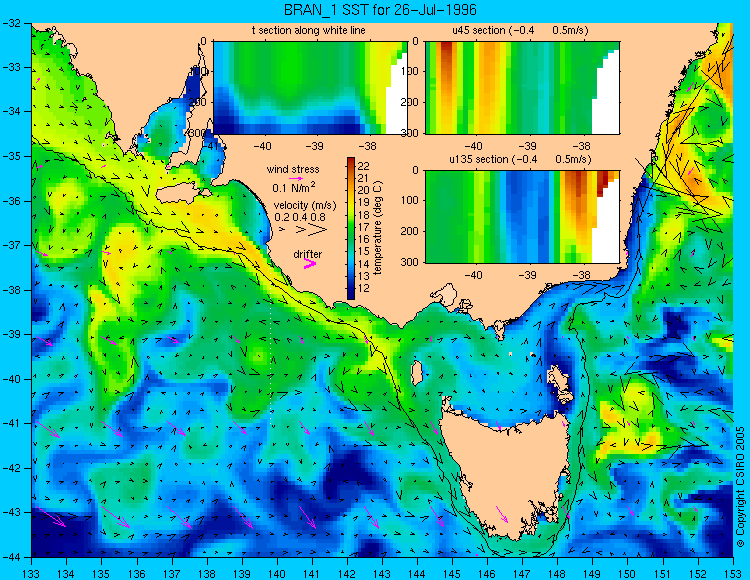Click longitude tick label '151'

pyautogui.click(x=662, y=574)
